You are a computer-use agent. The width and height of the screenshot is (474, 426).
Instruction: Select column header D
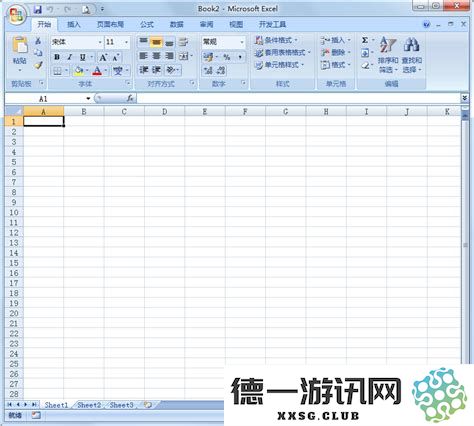point(164,112)
